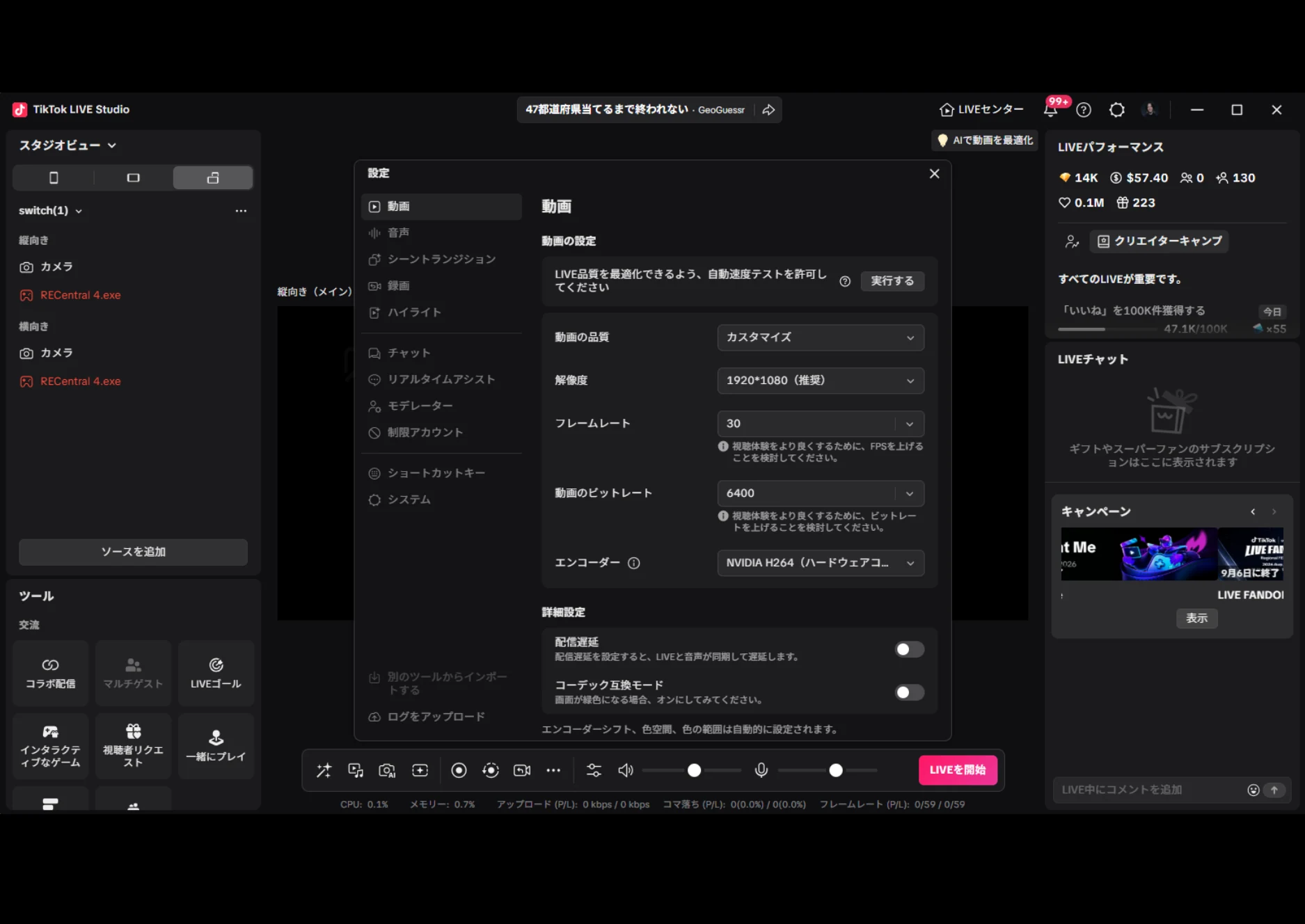The width and height of the screenshot is (1305, 924).
Task: Mute the microphone icon
Action: coord(761,770)
